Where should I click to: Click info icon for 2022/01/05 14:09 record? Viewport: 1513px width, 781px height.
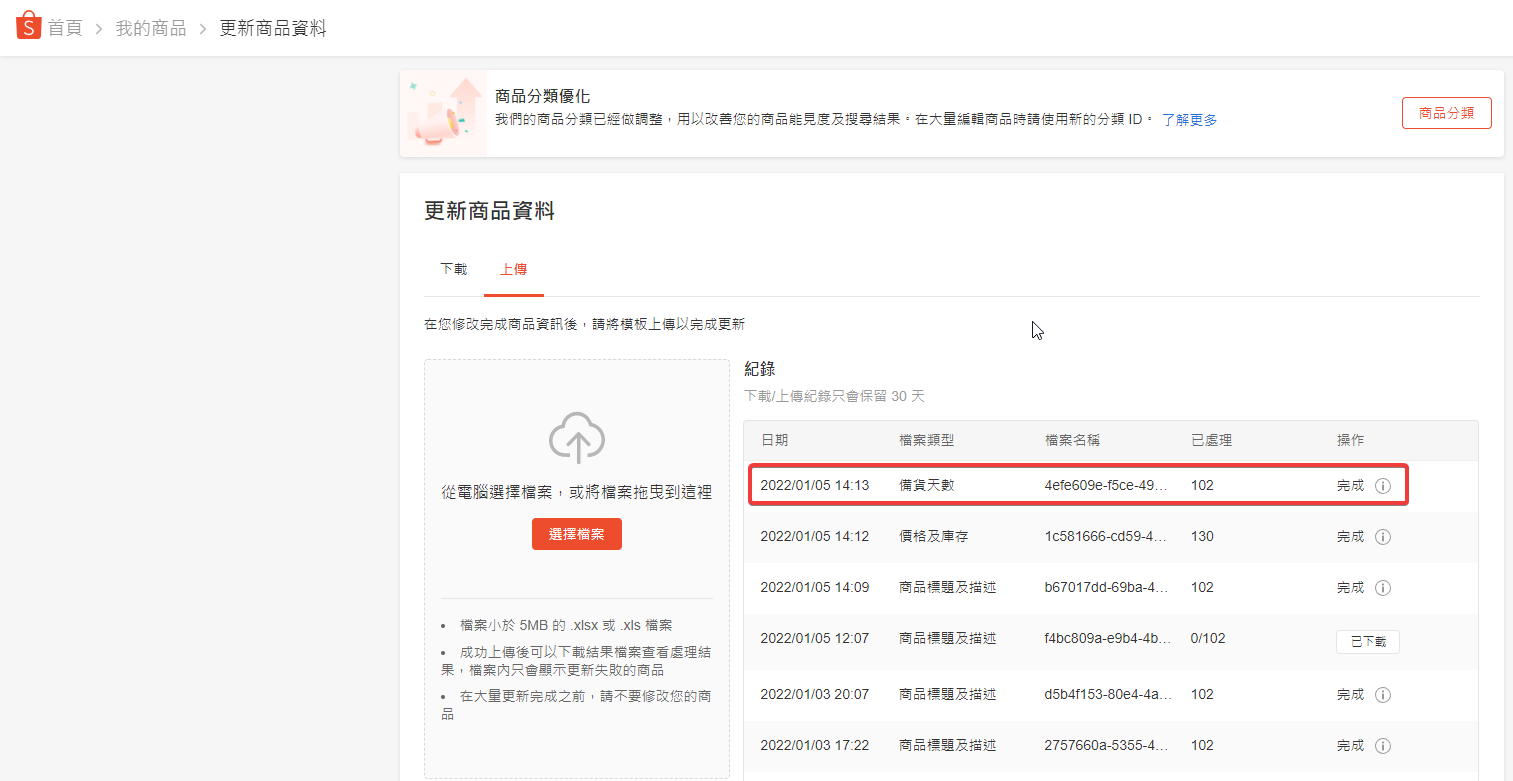click(1383, 588)
